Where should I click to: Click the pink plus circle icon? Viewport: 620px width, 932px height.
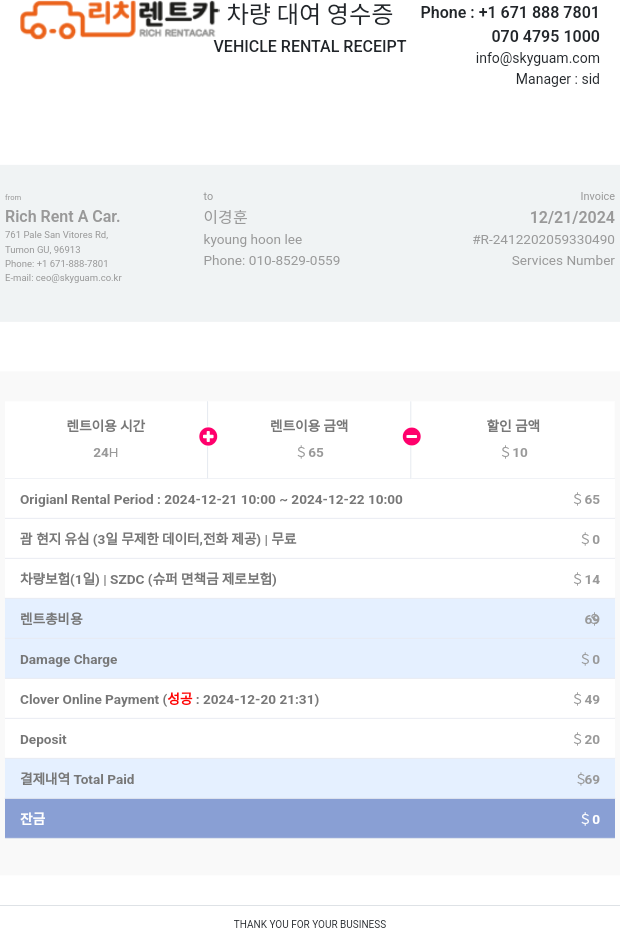coord(208,437)
